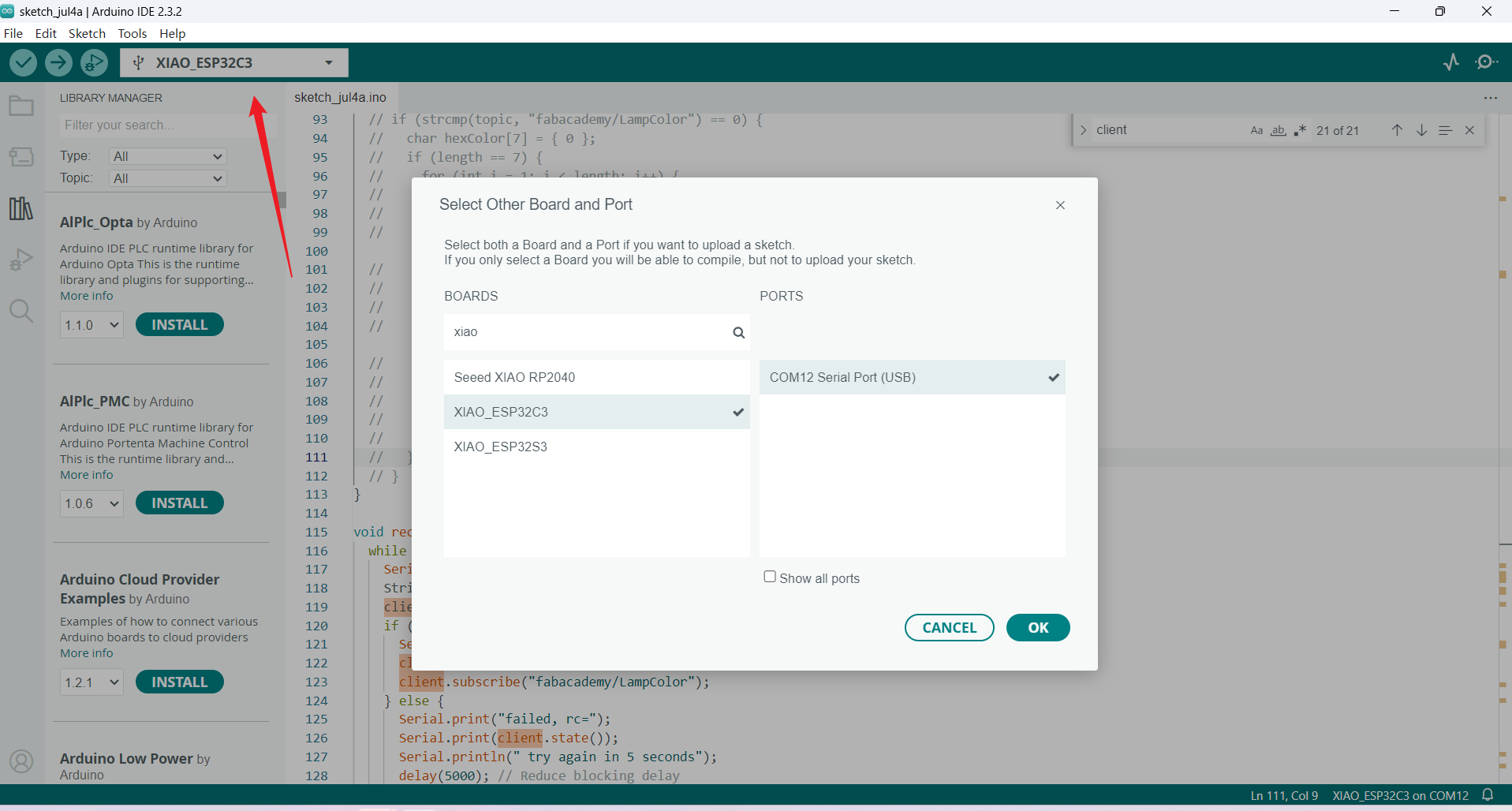Image resolution: width=1512 pixels, height=811 pixels.
Task: Expand the replace toggle chevron in find widget
Action: pyautogui.click(x=1084, y=130)
